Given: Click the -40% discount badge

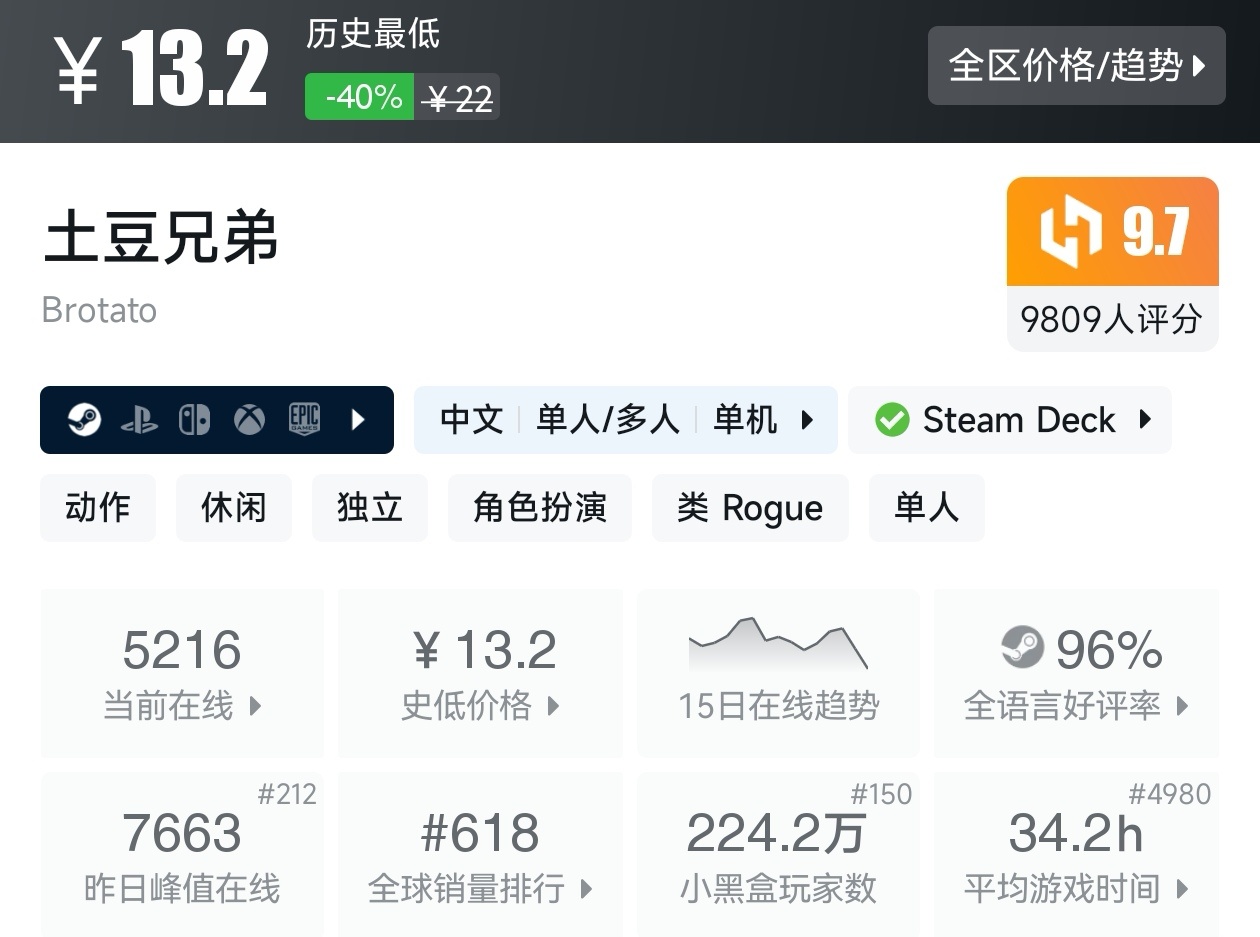Looking at the screenshot, I should [360, 97].
